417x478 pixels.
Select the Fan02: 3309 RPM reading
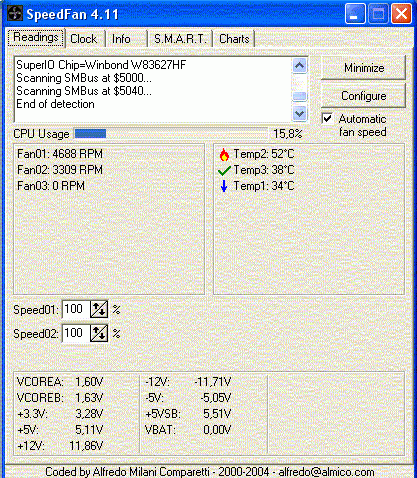pos(60,170)
